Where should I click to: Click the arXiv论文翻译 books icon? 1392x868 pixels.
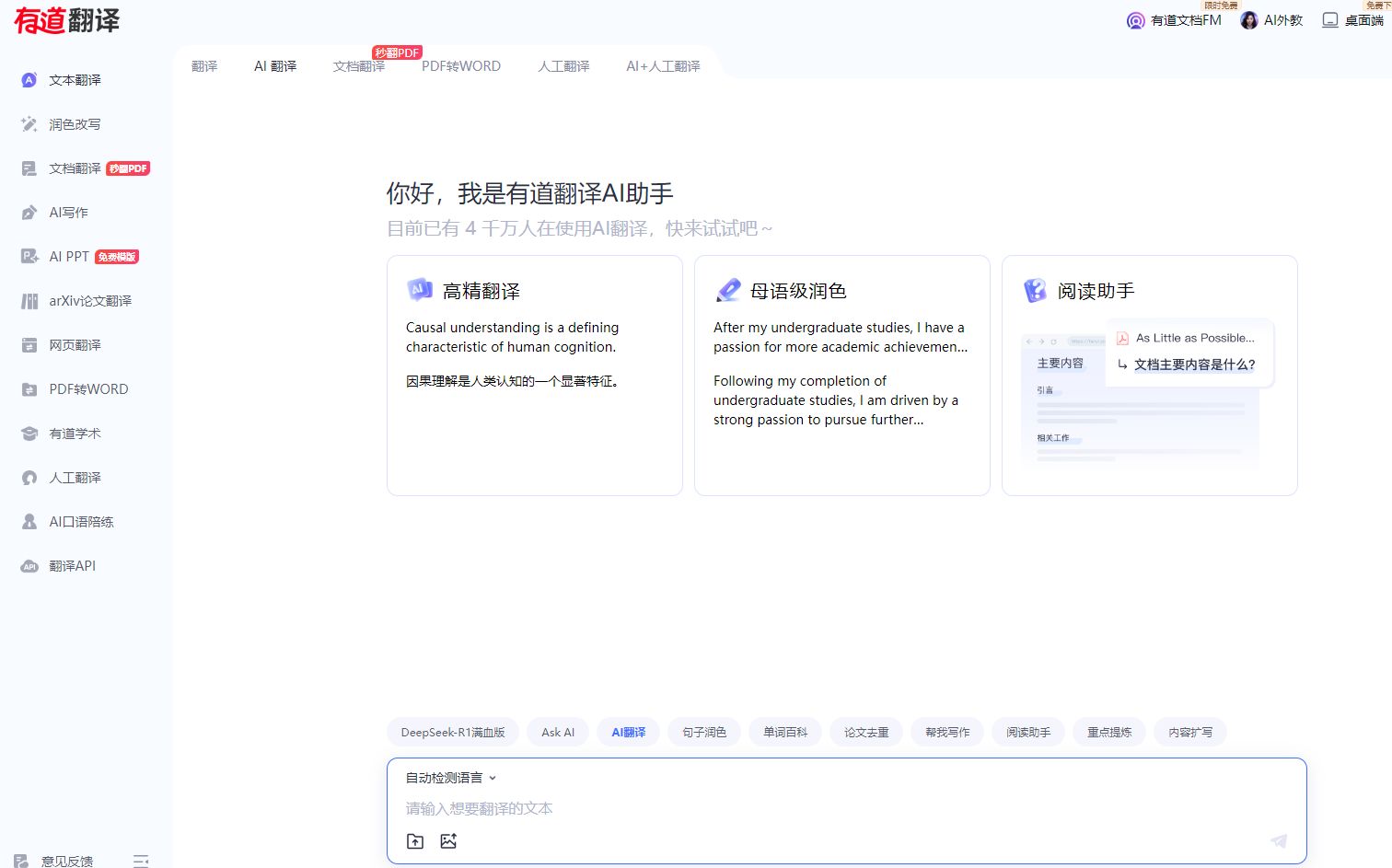tap(29, 301)
